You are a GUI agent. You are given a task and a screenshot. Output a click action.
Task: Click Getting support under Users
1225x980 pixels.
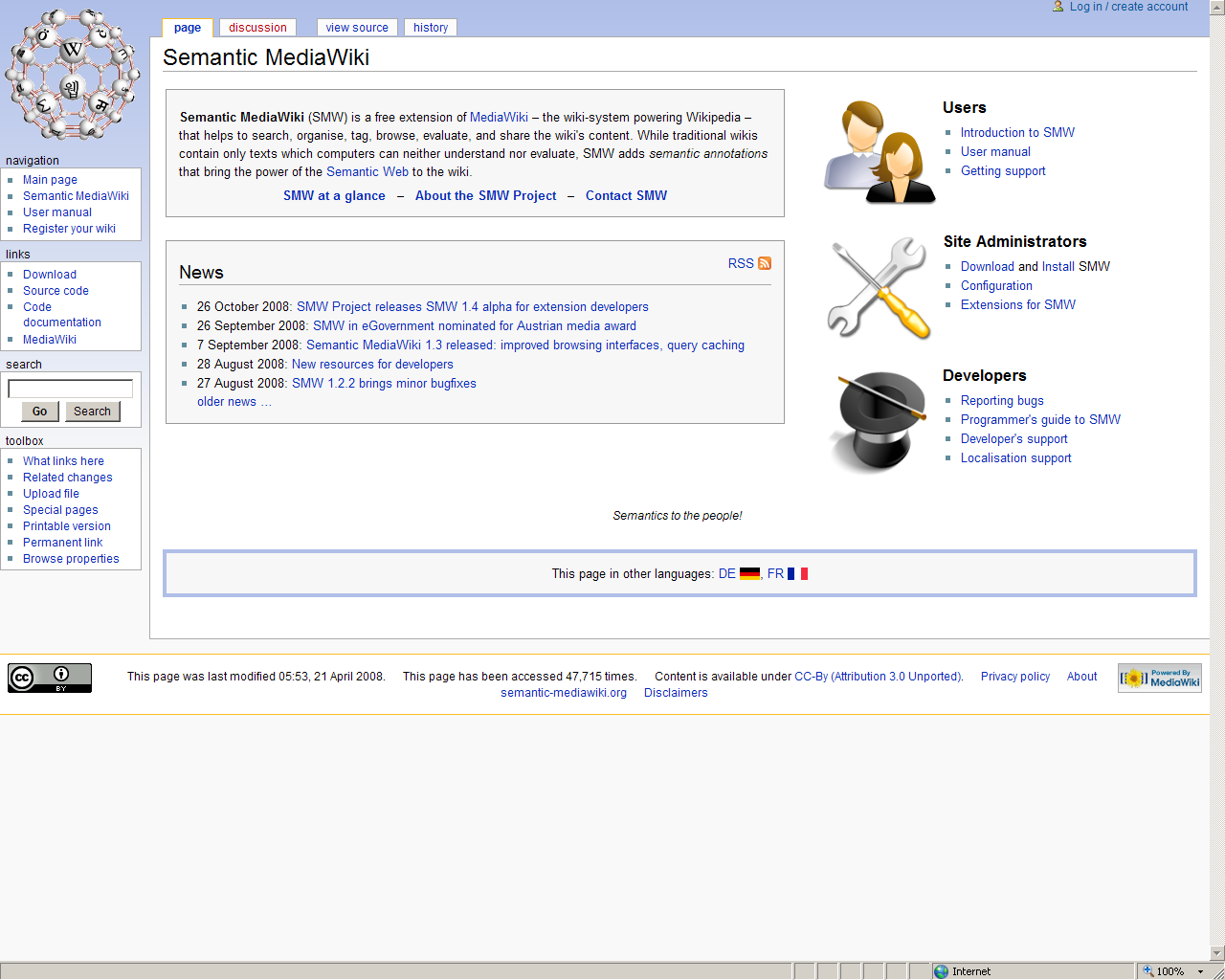pyautogui.click(x=1003, y=171)
